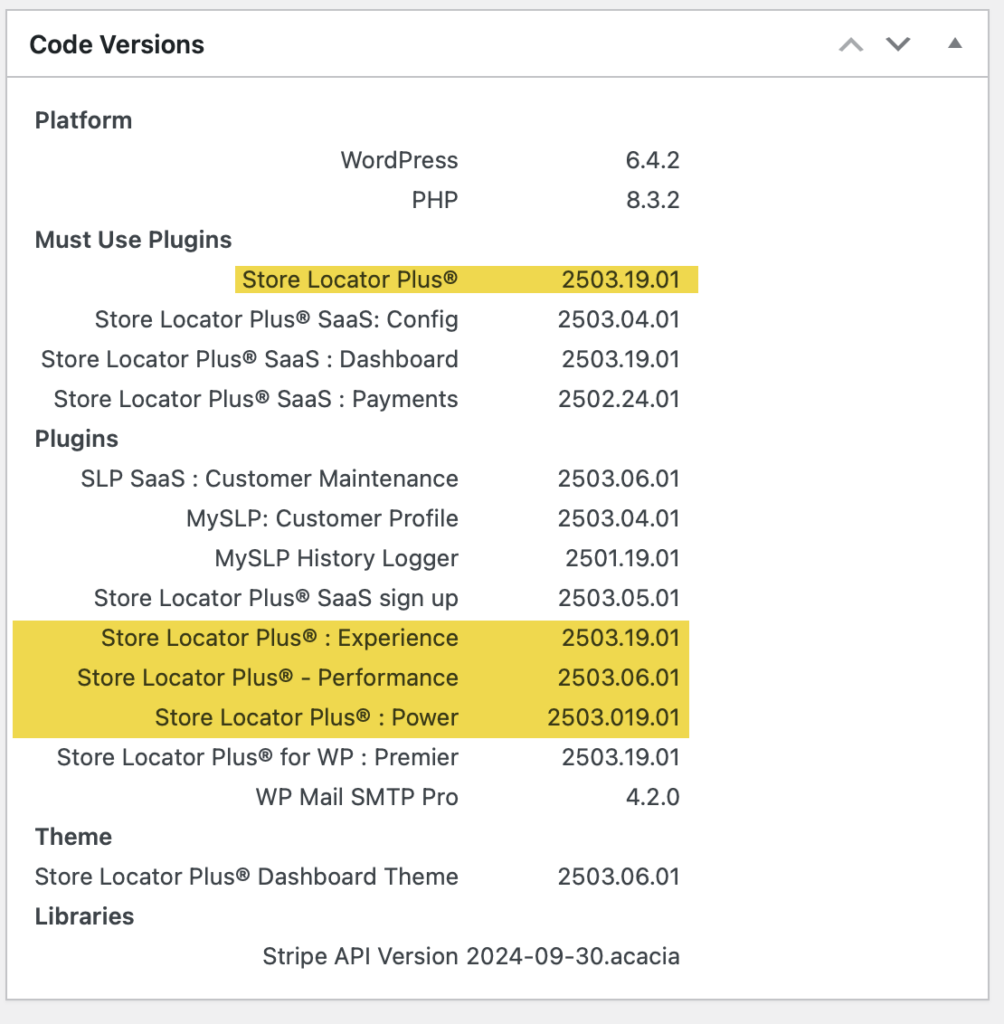Select Store Locator Plus® SaaS : Dashboard label

(x=250, y=359)
